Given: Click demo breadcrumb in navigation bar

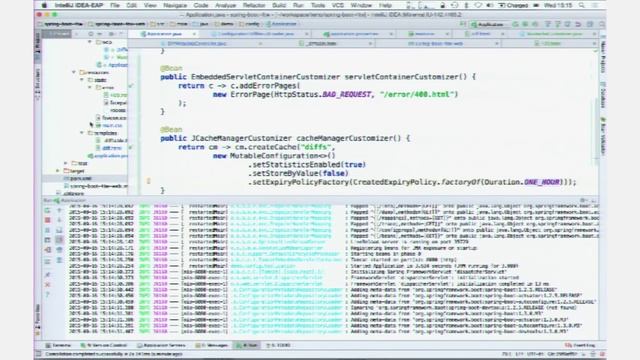Looking at the screenshot, I should pyautogui.click(x=224, y=24).
